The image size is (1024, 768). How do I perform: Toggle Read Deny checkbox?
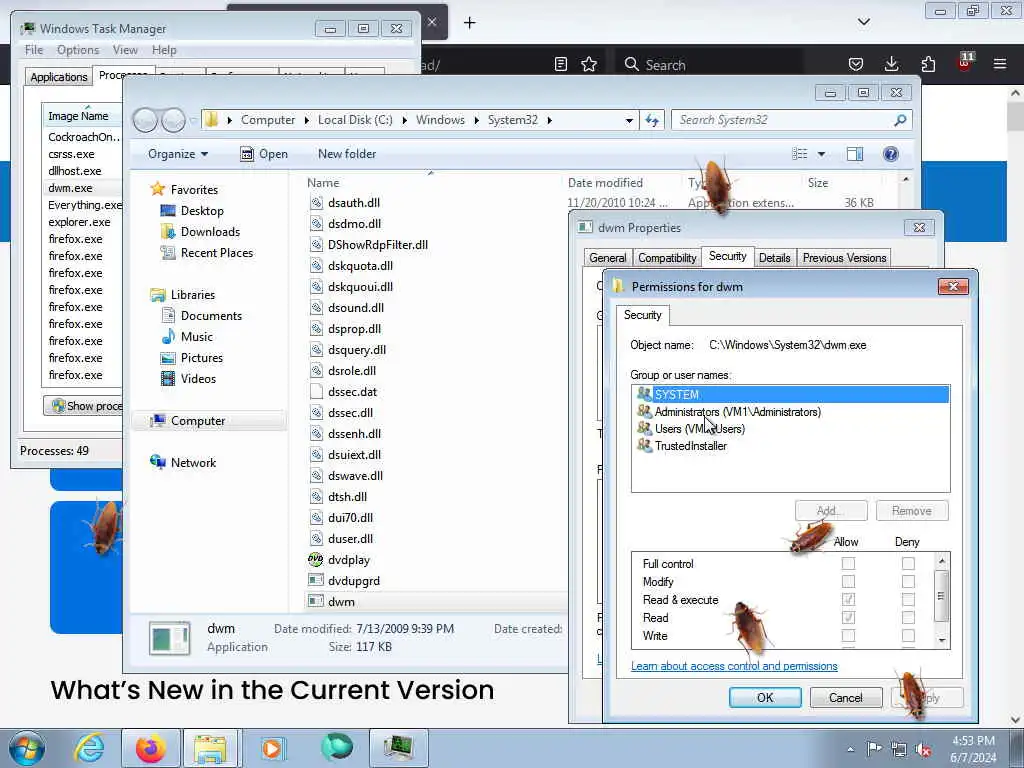click(x=908, y=618)
